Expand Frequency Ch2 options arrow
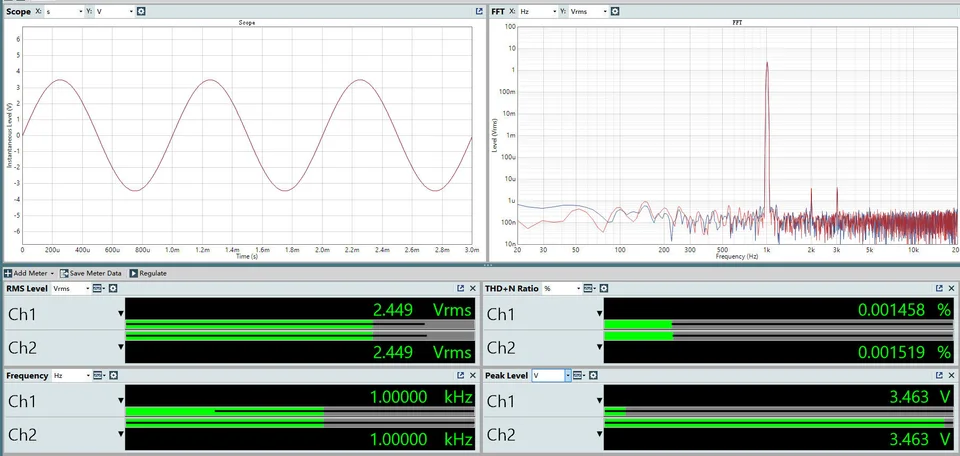This screenshot has width=960, height=456. (x=121, y=435)
